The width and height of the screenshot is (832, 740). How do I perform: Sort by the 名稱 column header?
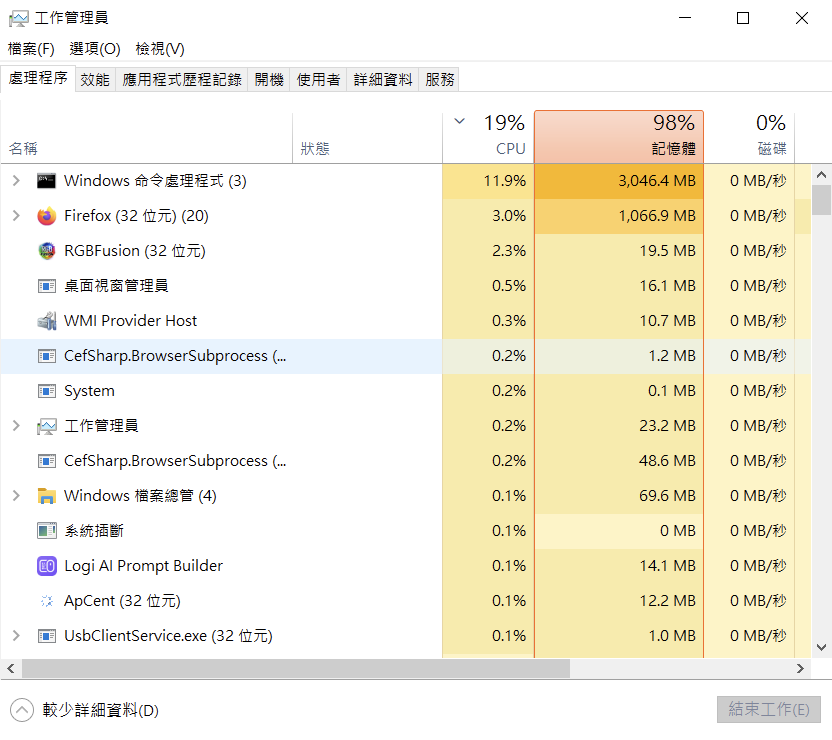146,137
